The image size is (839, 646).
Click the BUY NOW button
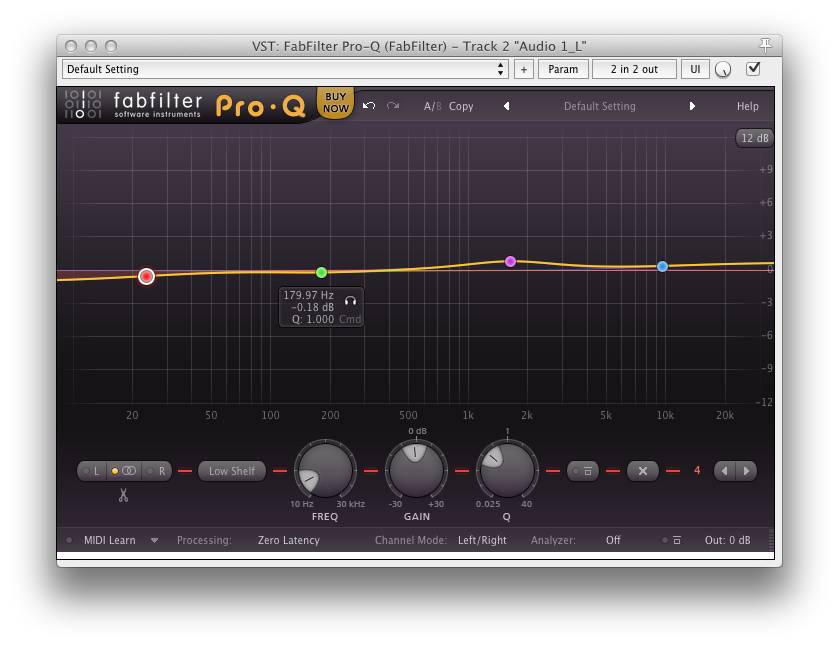pyautogui.click(x=335, y=102)
